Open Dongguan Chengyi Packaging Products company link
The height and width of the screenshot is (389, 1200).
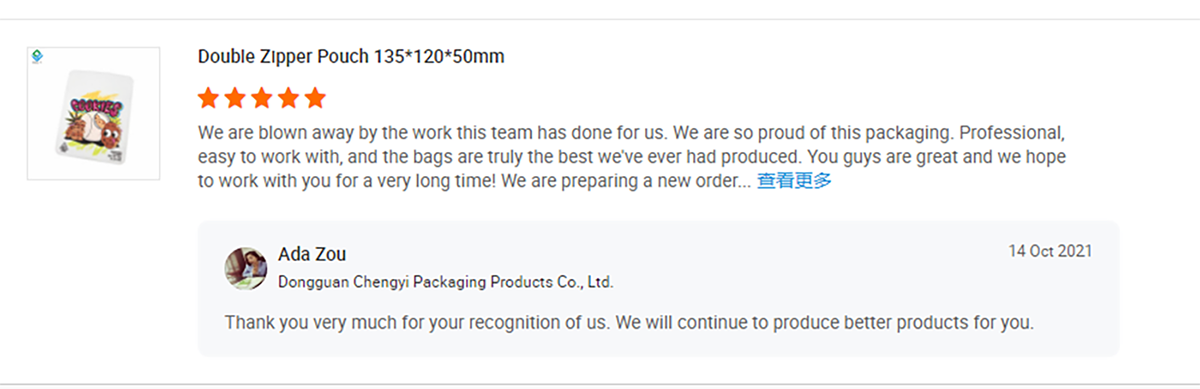point(445,282)
